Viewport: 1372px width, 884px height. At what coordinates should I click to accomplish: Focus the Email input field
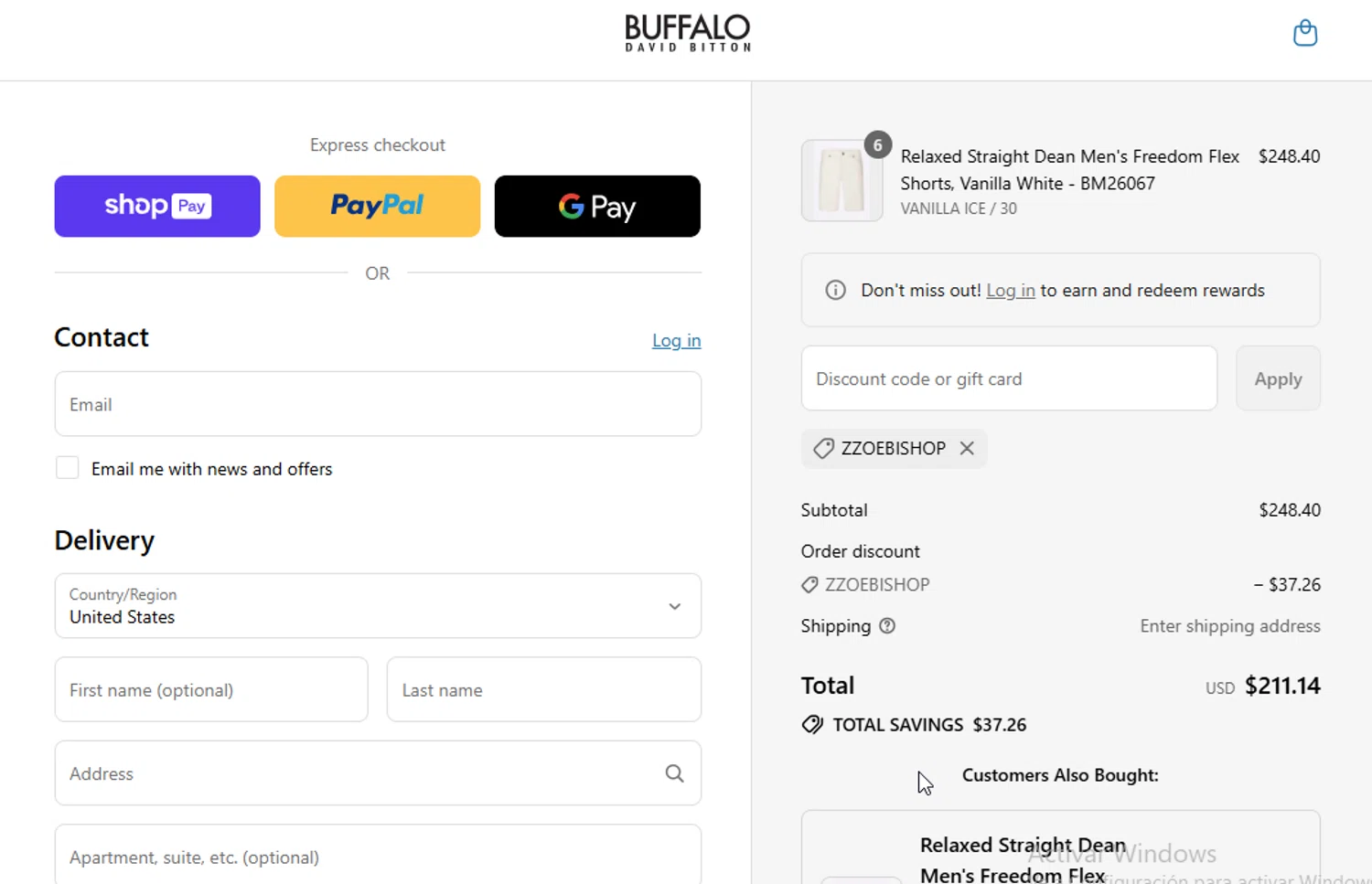(x=378, y=404)
